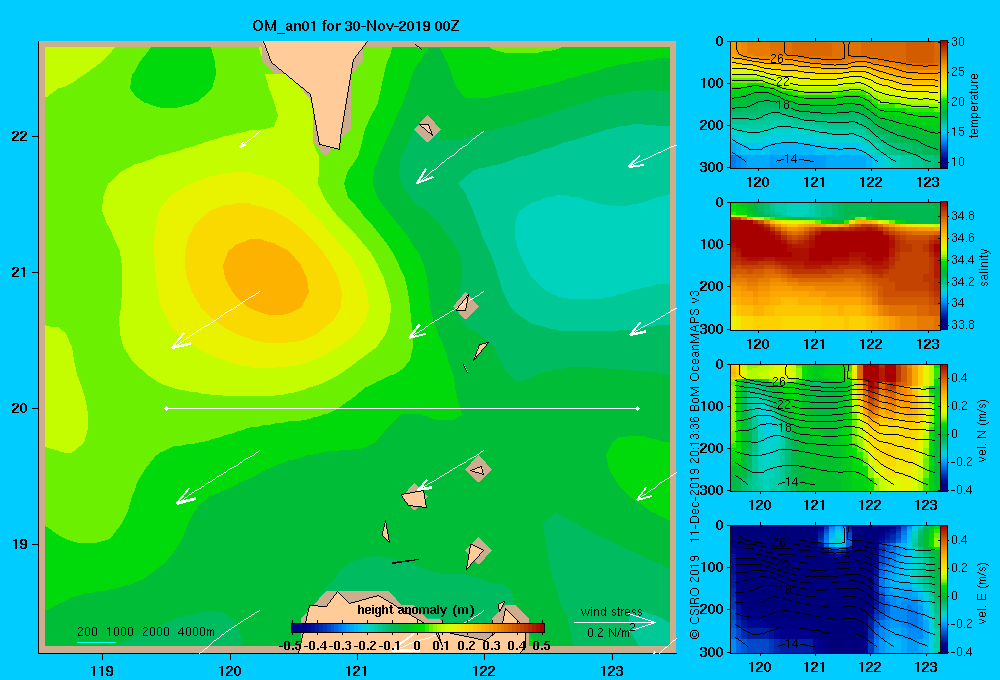Click the vertical 'salinity' axis label

pyautogui.click(x=984, y=267)
